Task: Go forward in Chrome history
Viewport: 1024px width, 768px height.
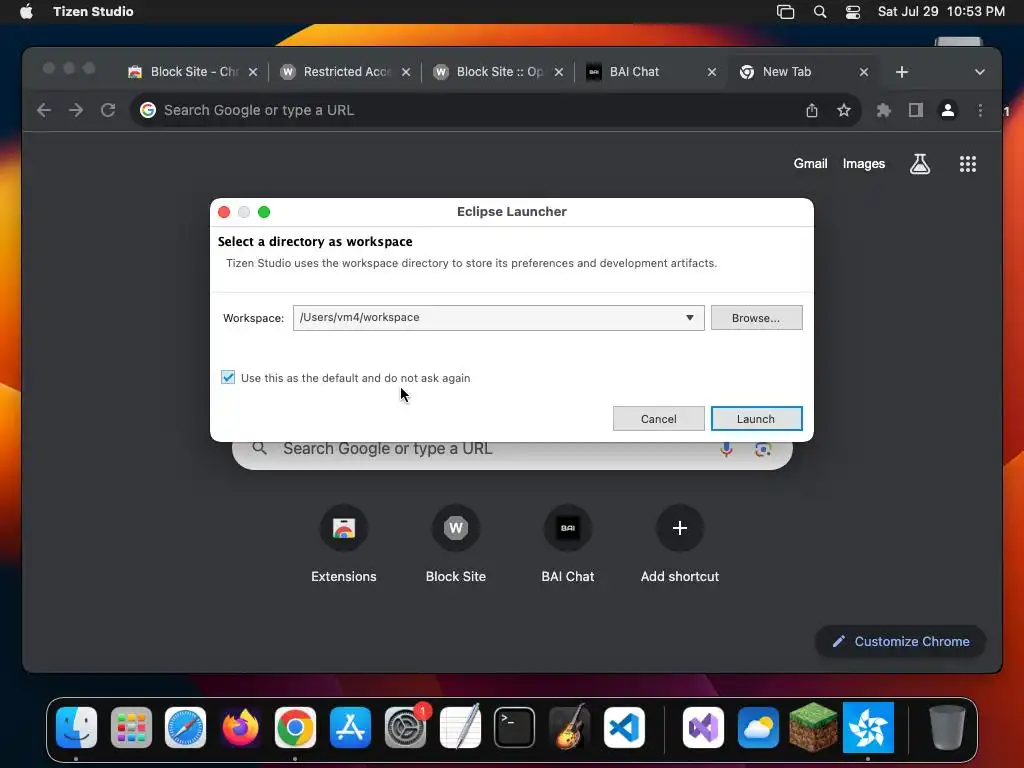Action: tap(76, 110)
